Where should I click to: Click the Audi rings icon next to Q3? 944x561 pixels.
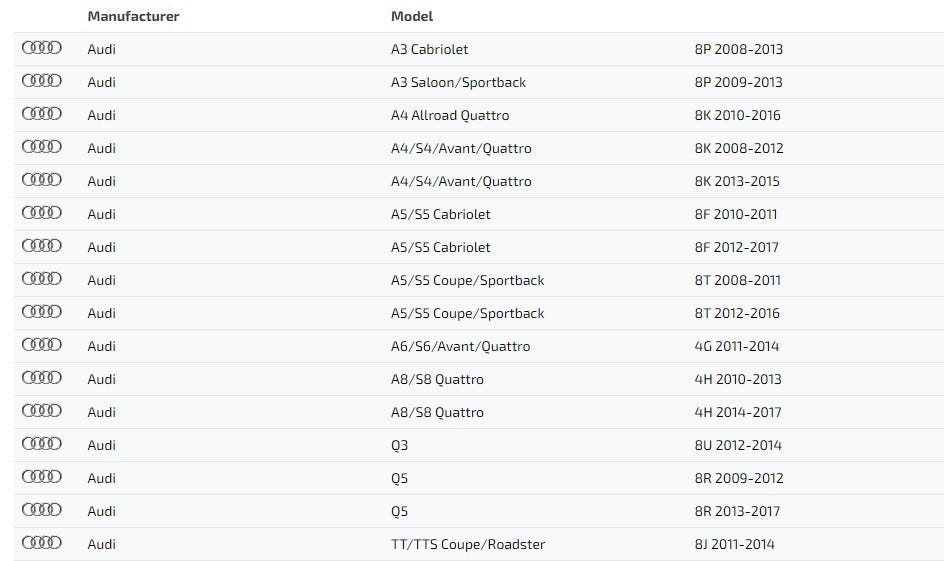(x=41, y=445)
